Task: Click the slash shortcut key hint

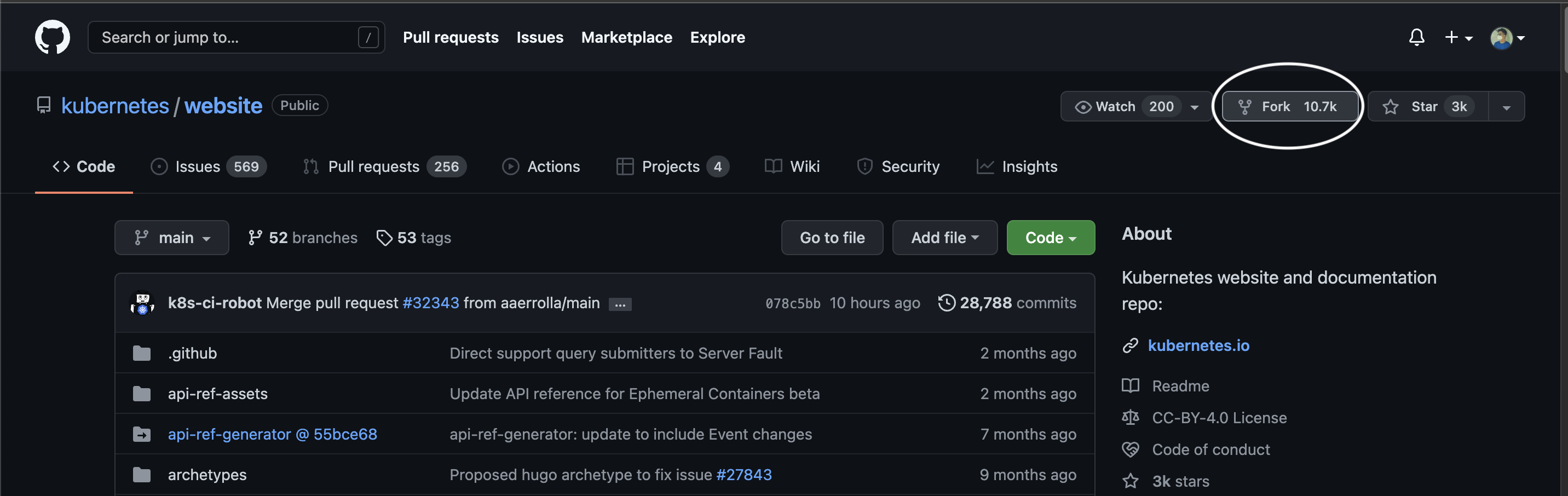Action: [368, 38]
